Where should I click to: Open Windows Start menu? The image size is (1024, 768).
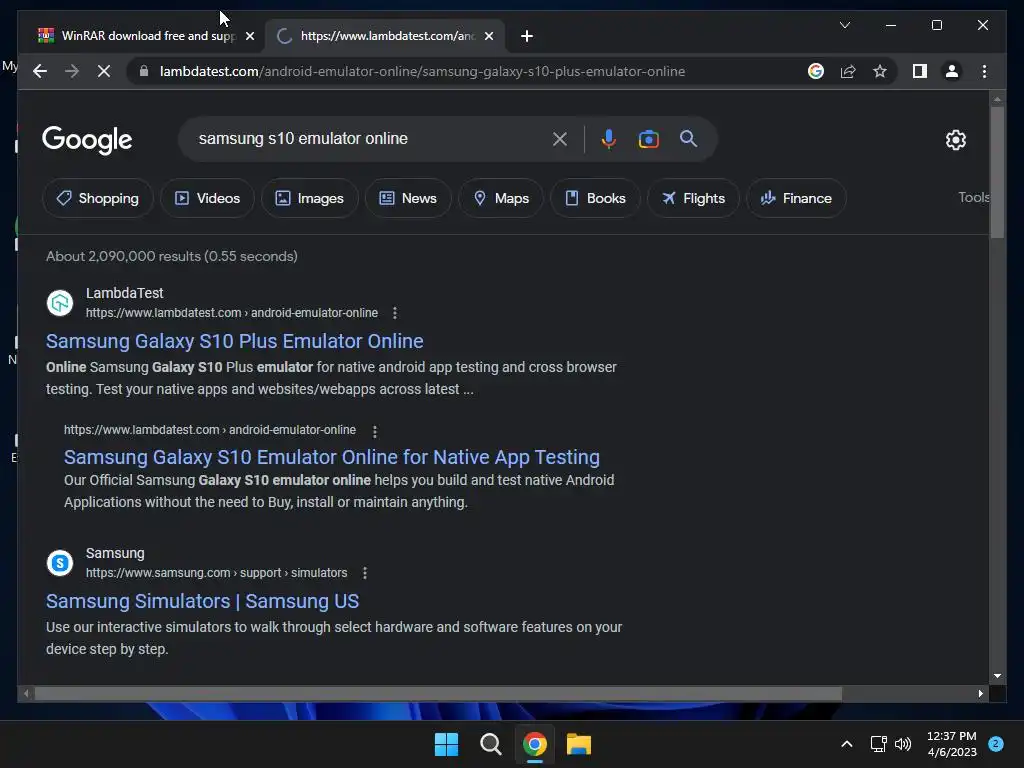(x=447, y=744)
